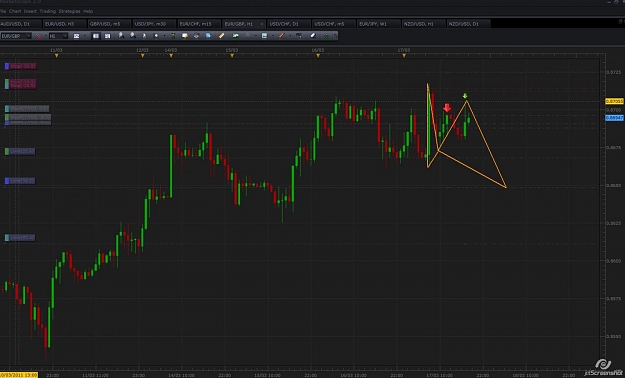This screenshot has height=378, width=625.
Task: Click the Zoom In magnifier icon
Action: (121, 36)
